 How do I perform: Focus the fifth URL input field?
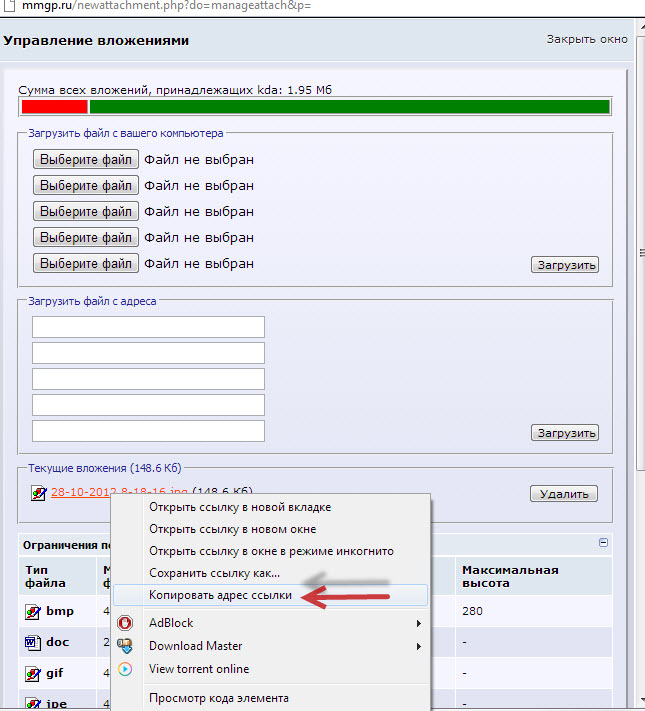tap(148, 431)
